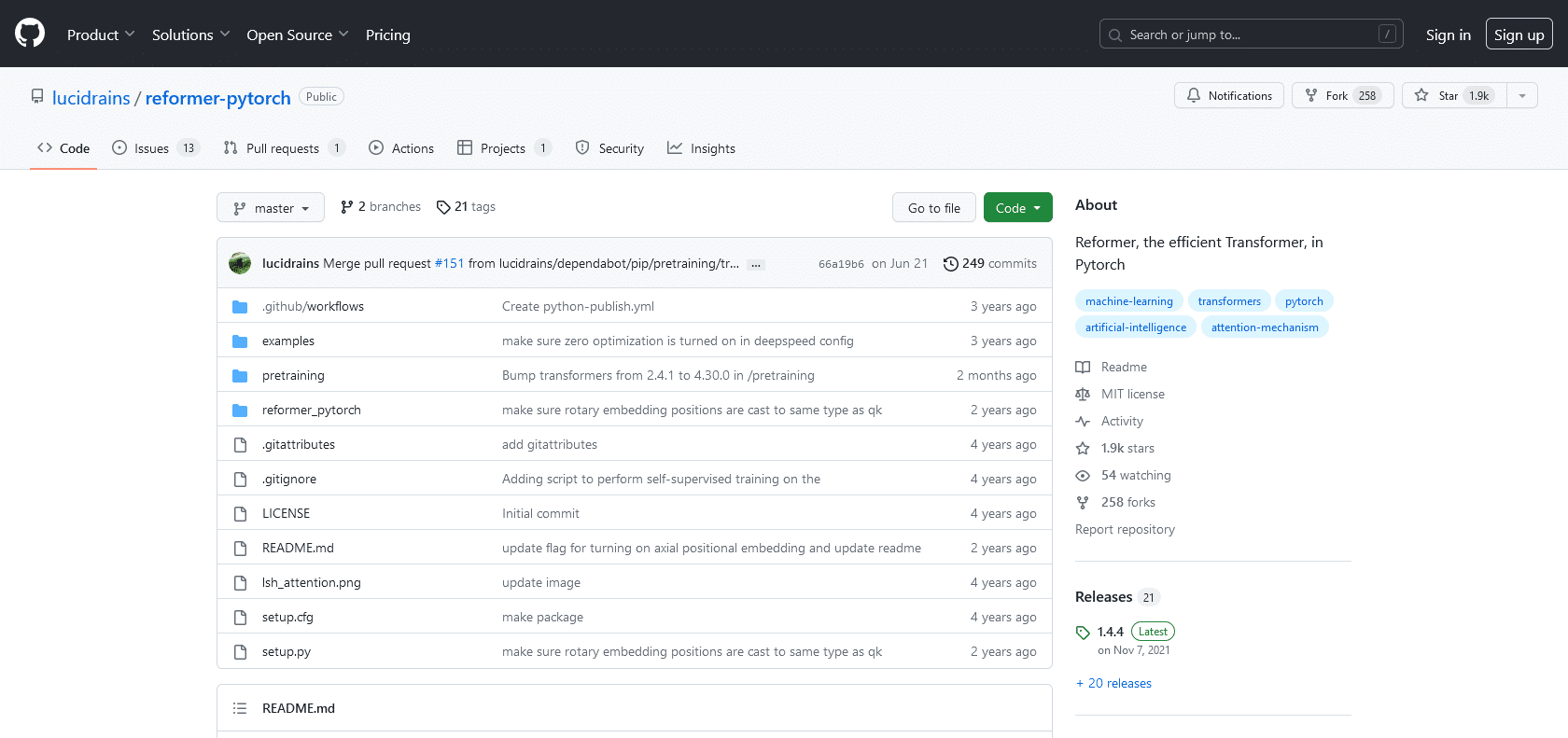Click the folder icon for reformer_pytorch
Image resolution: width=1568 pixels, height=738 pixels.
click(x=240, y=410)
